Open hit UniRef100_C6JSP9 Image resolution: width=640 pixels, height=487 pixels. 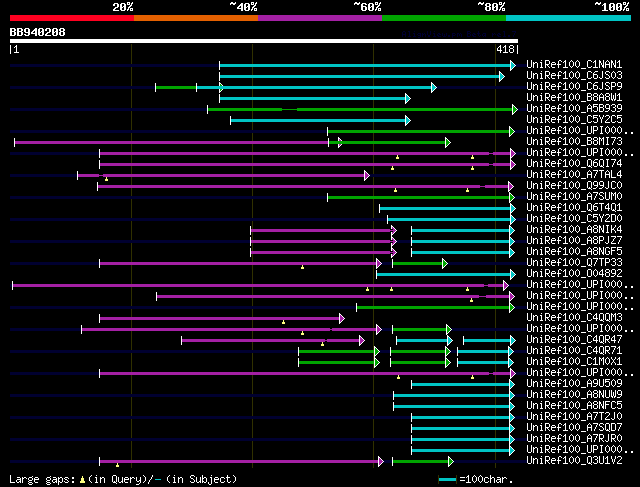pyautogui.click(x=574, y=87)
